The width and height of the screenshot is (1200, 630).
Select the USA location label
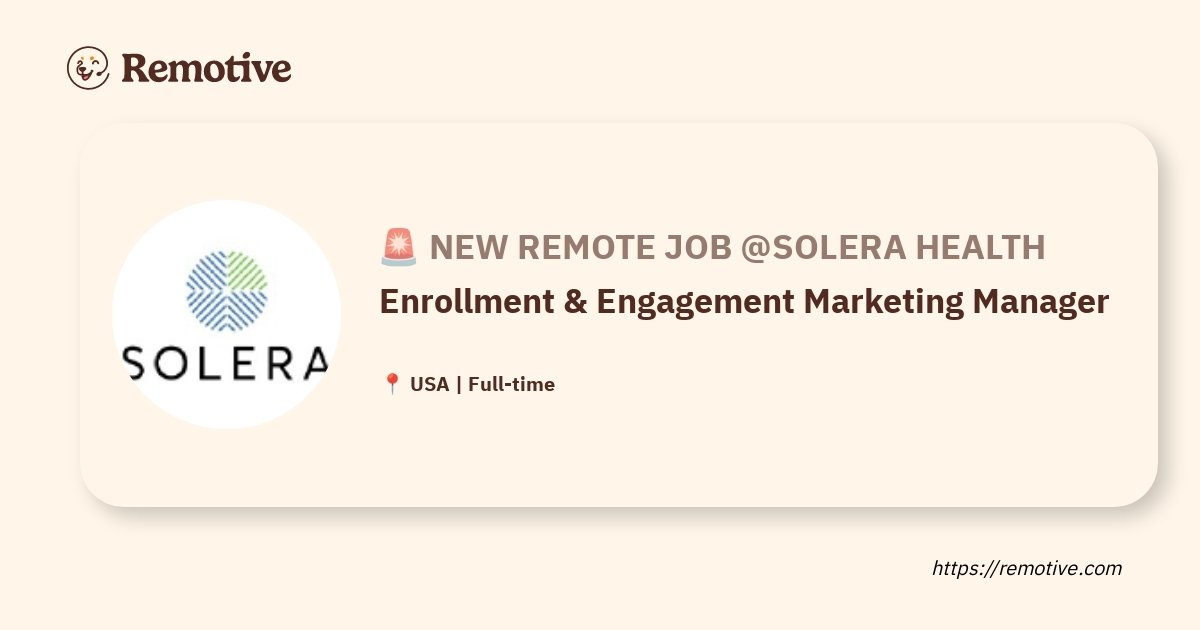[x=429, y=384]
